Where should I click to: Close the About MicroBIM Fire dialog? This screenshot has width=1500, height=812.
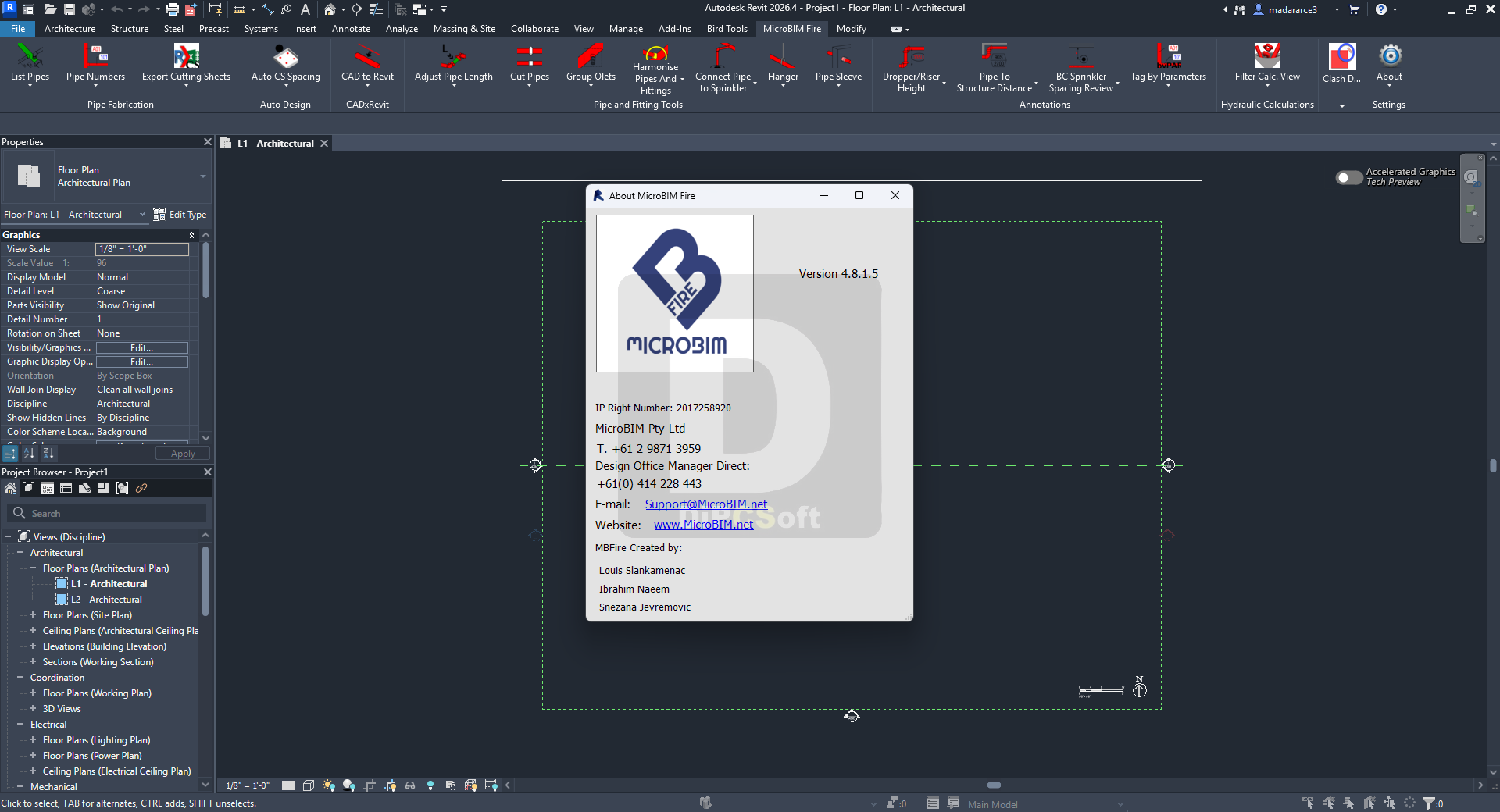click(895, 195)
